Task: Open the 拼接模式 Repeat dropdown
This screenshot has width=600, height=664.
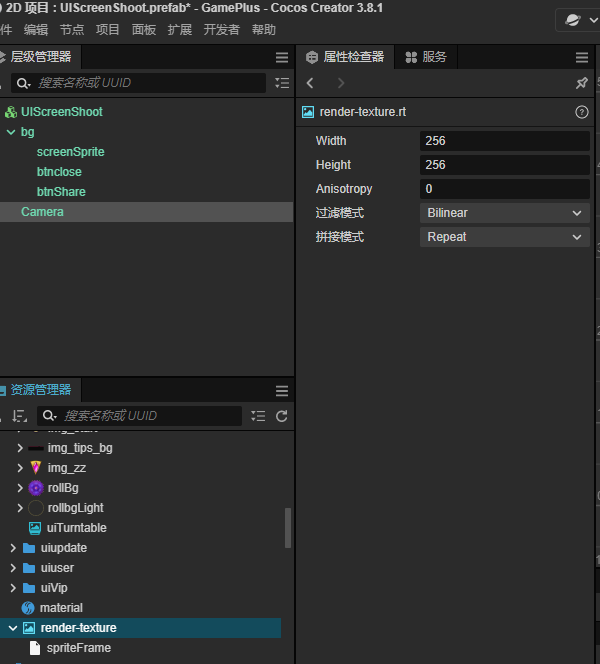Action: tap(505, 237)
